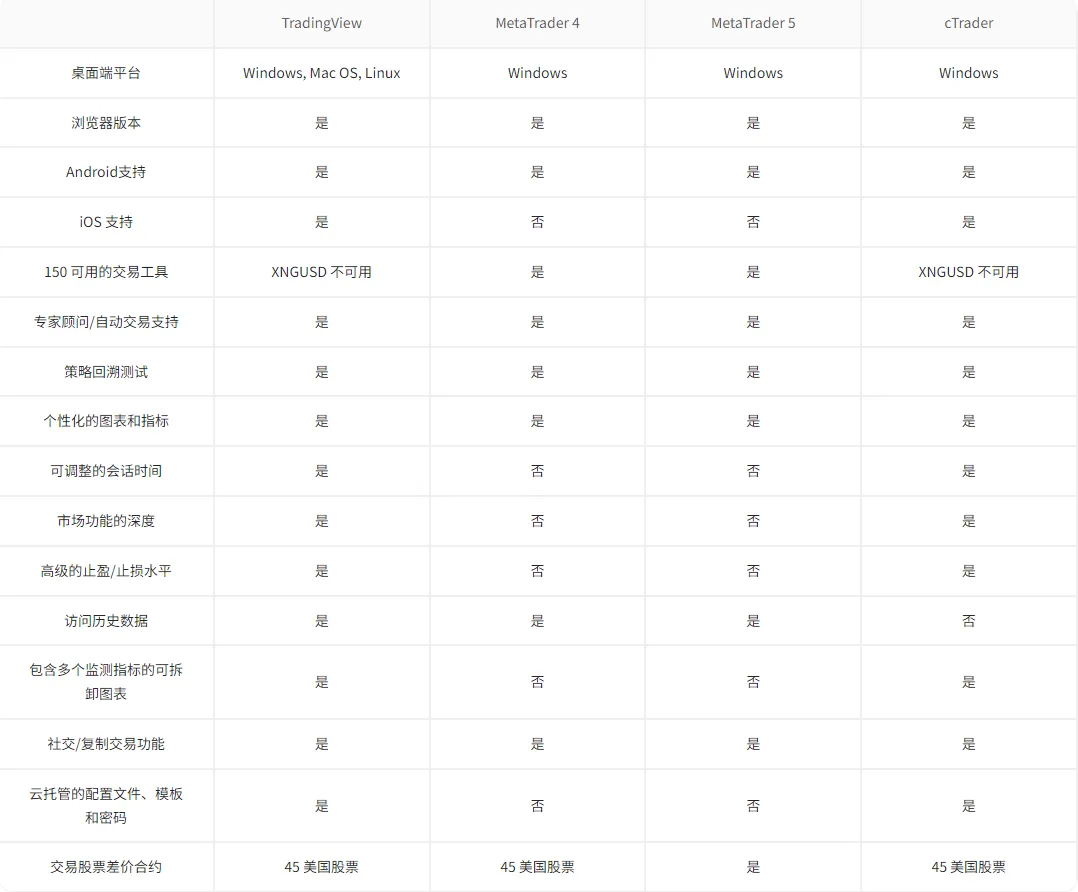This screenshot has width=1078, height=892.
Task: Select the 专家顾问/自动交易支持 row label
Action: pos(106,322)
